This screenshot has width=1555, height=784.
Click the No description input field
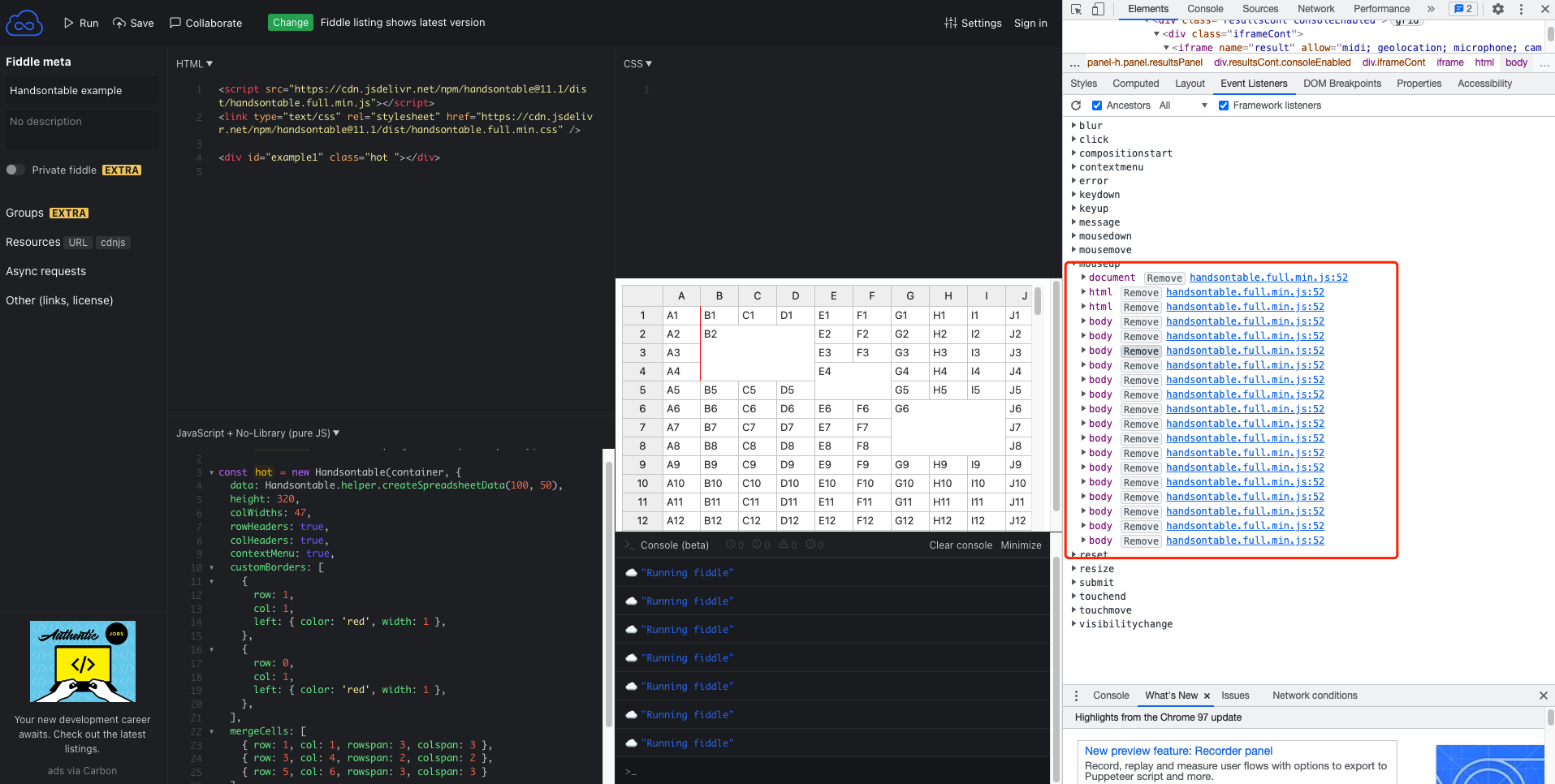[81, 128]
